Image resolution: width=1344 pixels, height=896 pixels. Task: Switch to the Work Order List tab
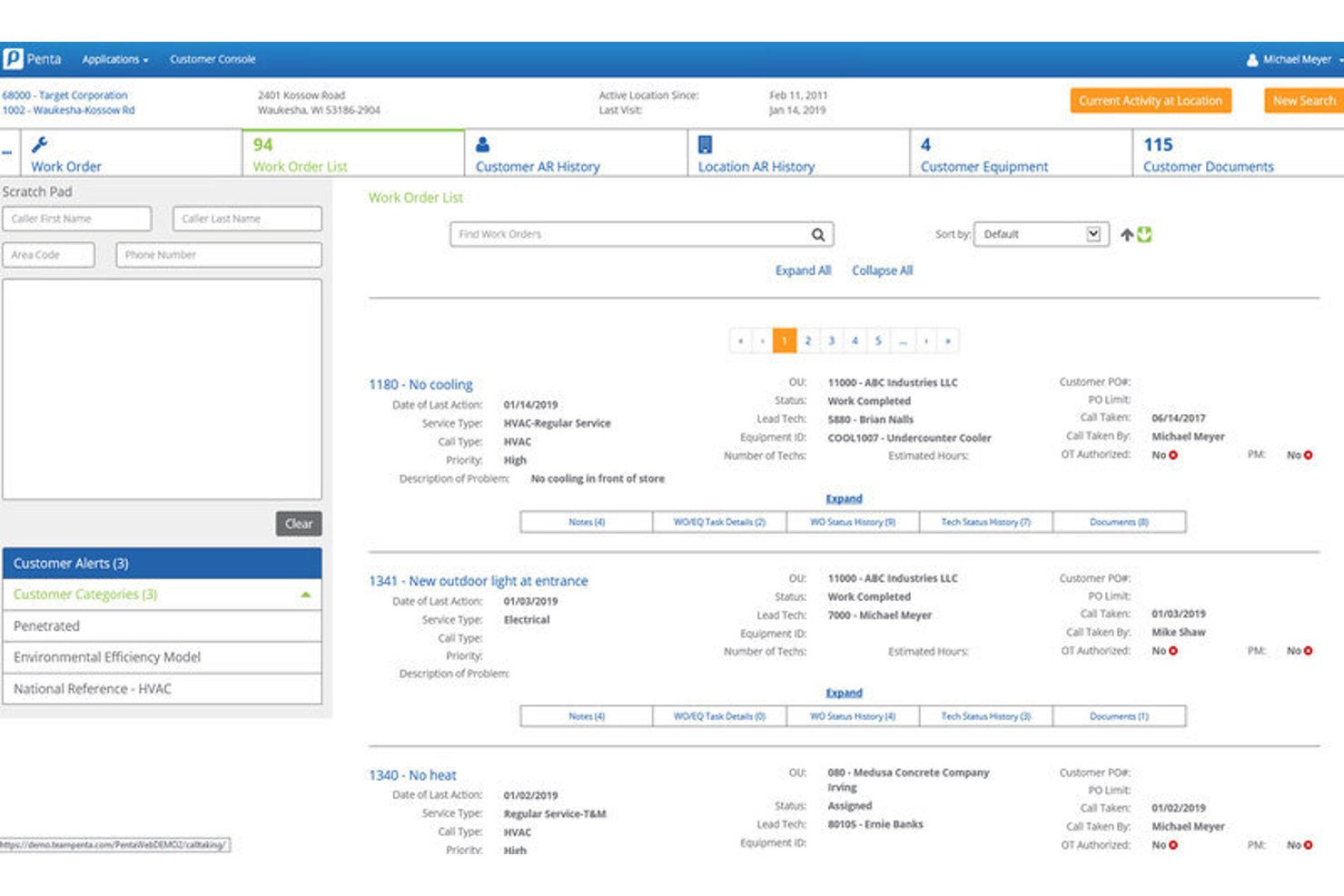353,153
